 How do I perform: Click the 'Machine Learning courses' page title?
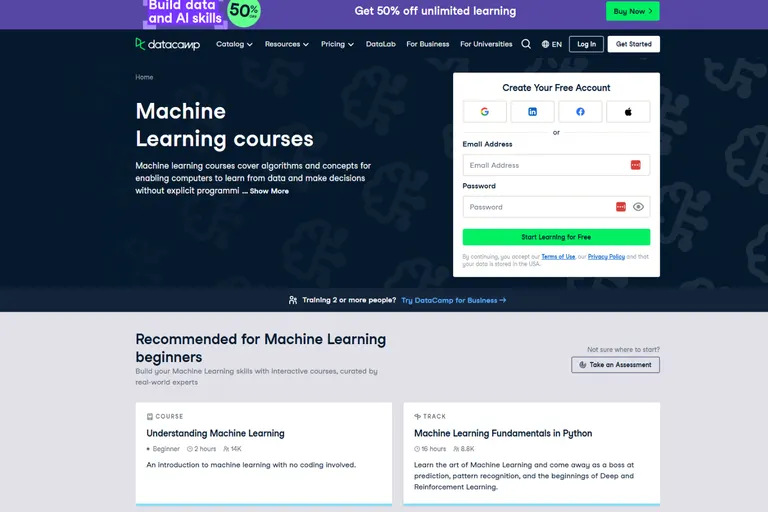[224, 125]
